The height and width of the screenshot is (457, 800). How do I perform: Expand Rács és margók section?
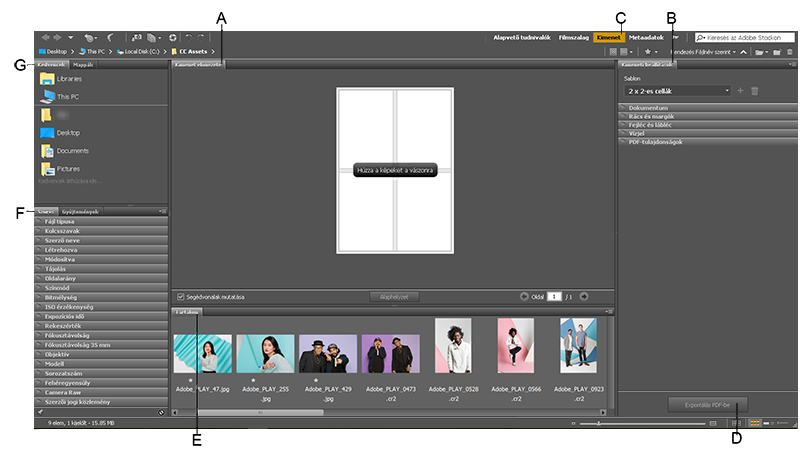click(x=708, y=116)
